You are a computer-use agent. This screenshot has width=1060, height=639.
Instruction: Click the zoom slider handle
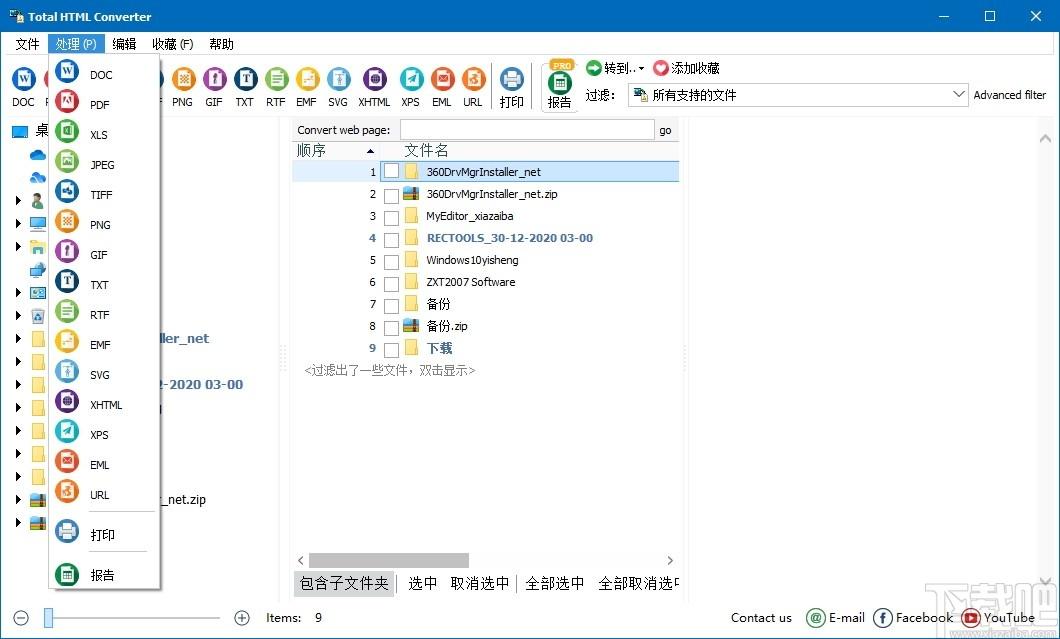[49, 617]
